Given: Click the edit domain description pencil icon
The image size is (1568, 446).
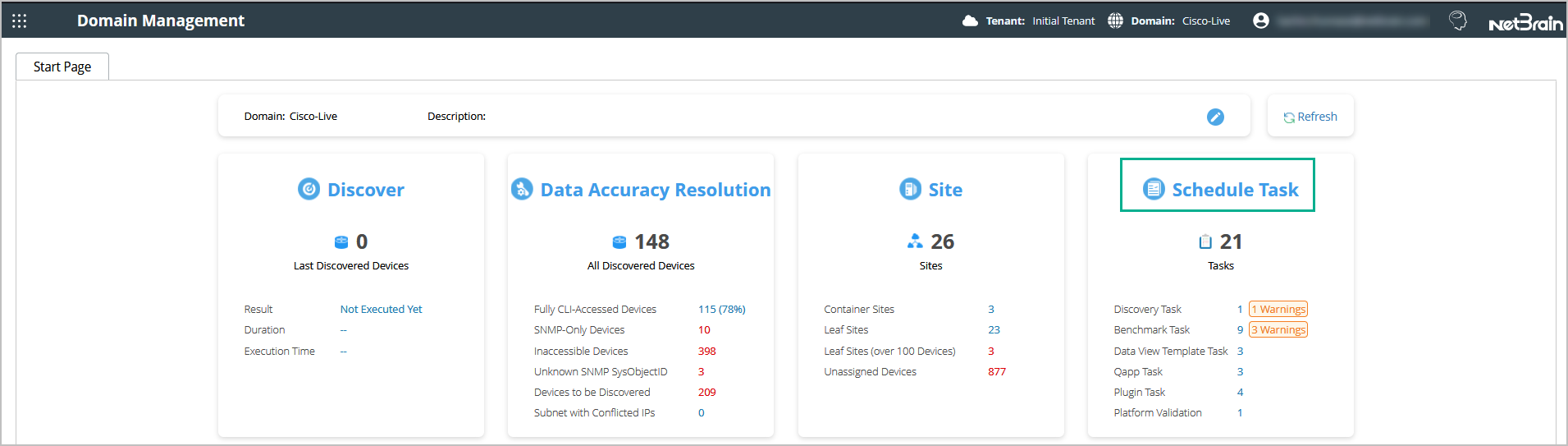Looking at the screenshot, I should coord(1215,117).
